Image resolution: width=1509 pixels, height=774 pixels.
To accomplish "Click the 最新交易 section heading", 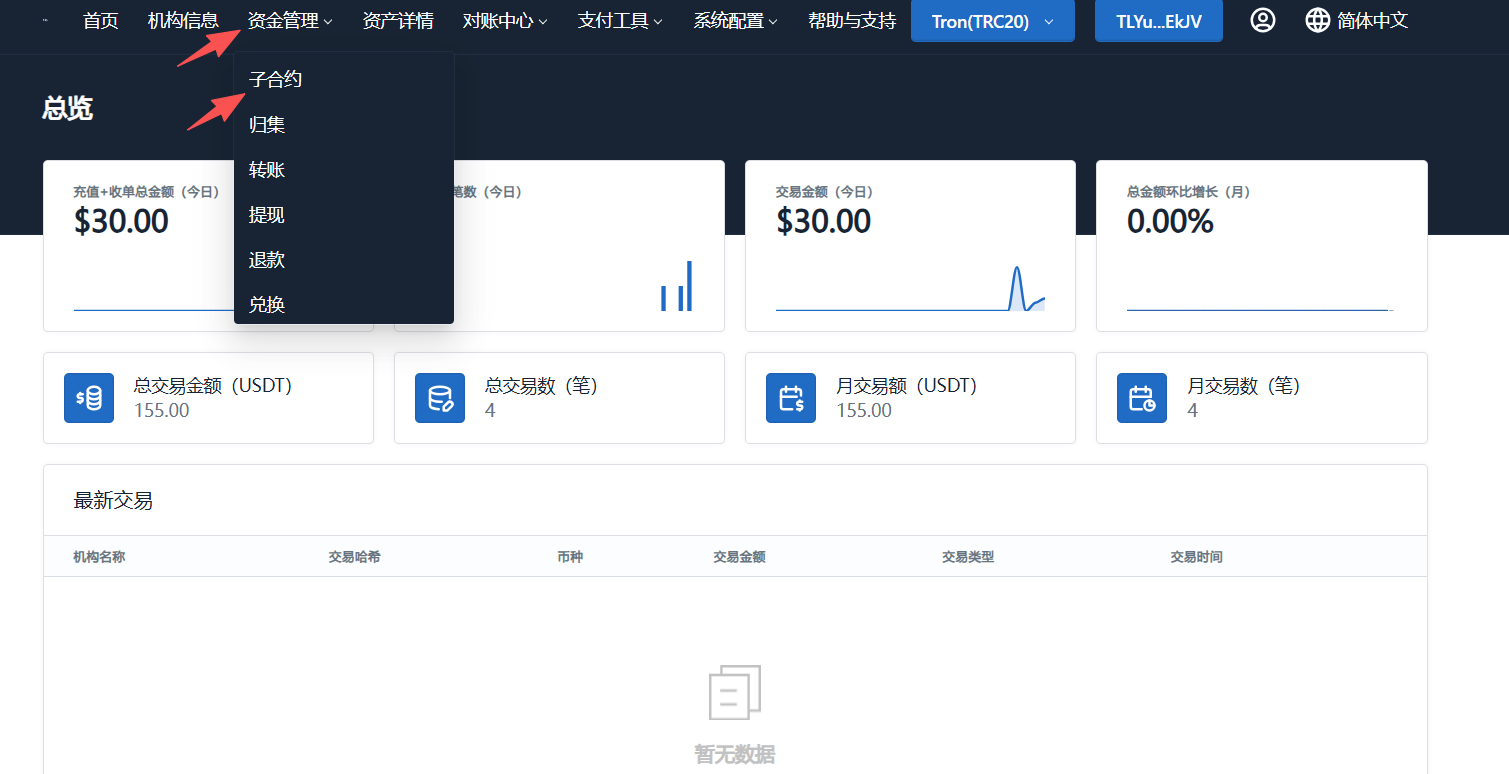I will 113,501.
